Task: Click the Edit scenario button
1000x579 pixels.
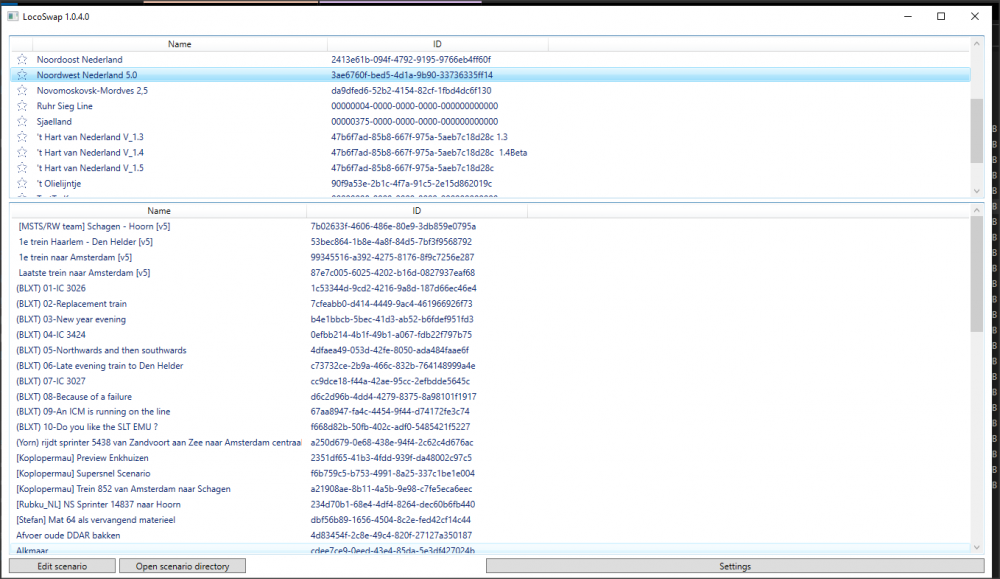Action: click(62, 566)
